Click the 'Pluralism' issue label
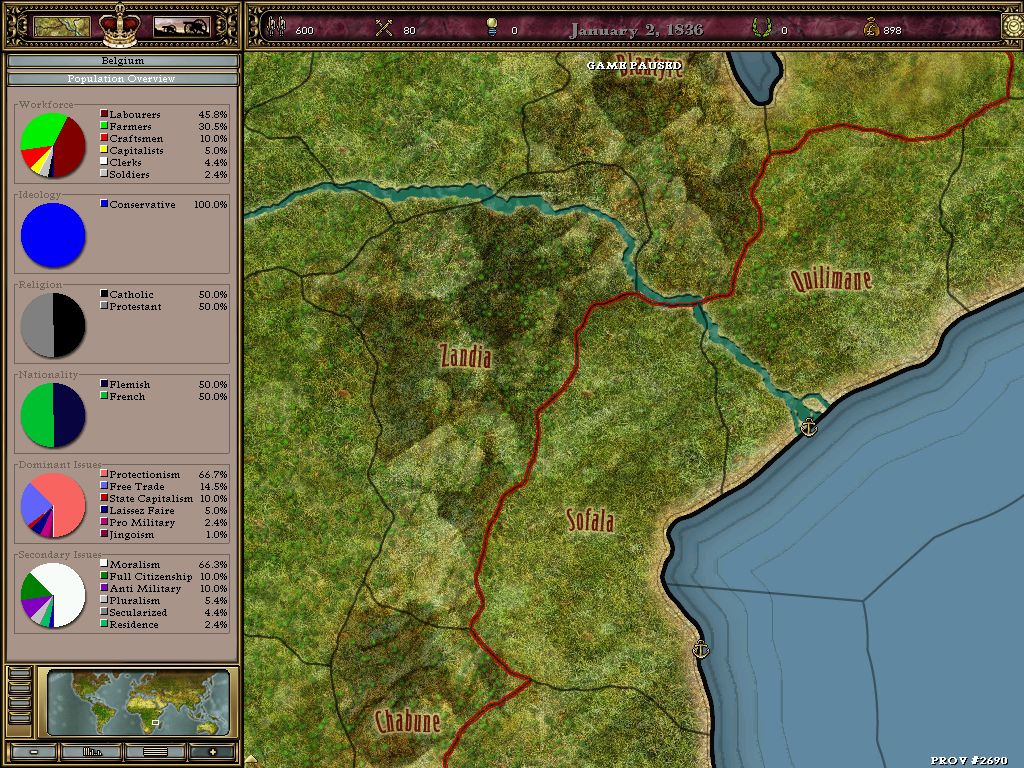 click(x=135, y=601)
